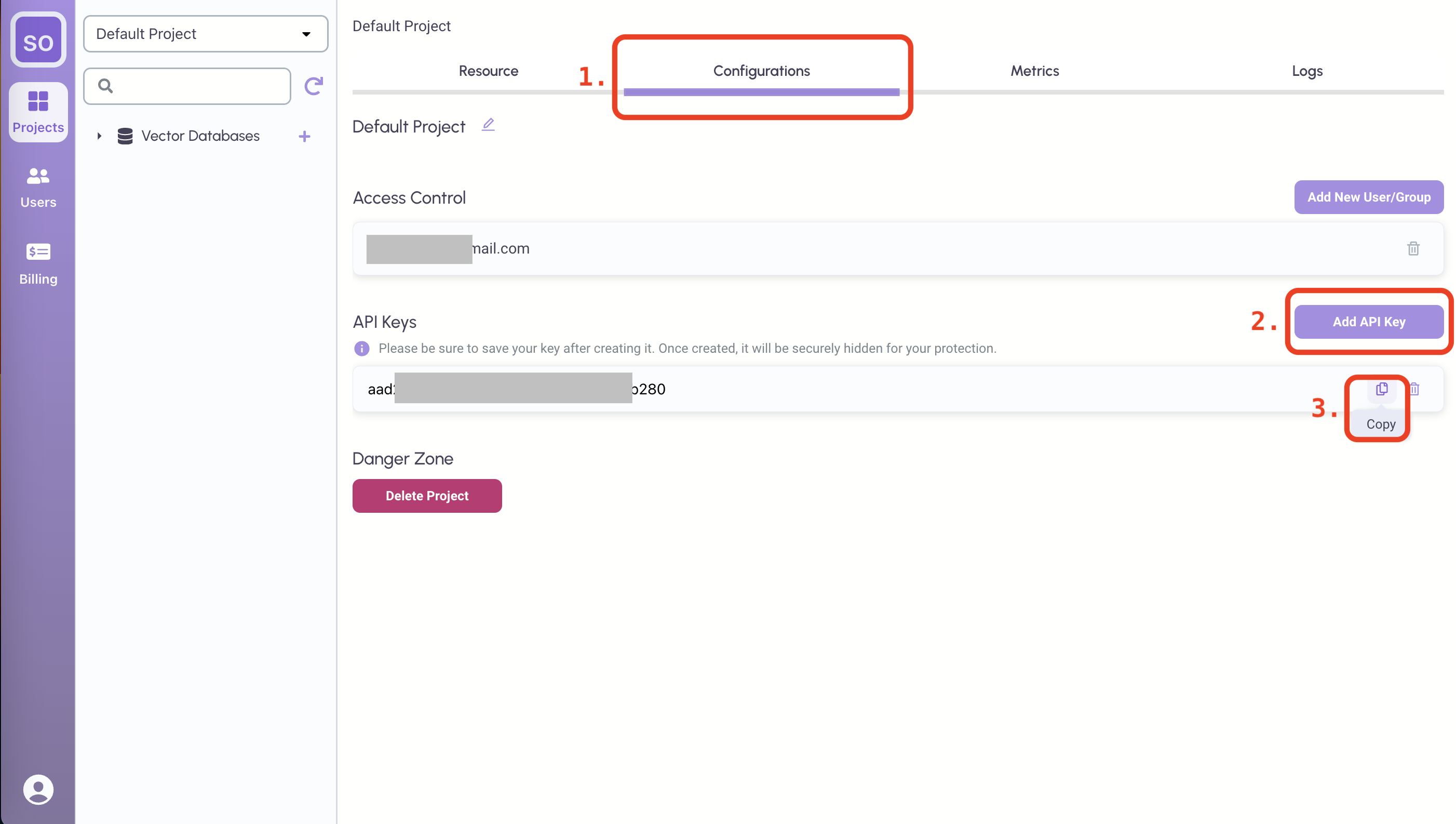The image size is (1456, 824).
Task: Delete the user email from access control
Action: (1413, 248)
